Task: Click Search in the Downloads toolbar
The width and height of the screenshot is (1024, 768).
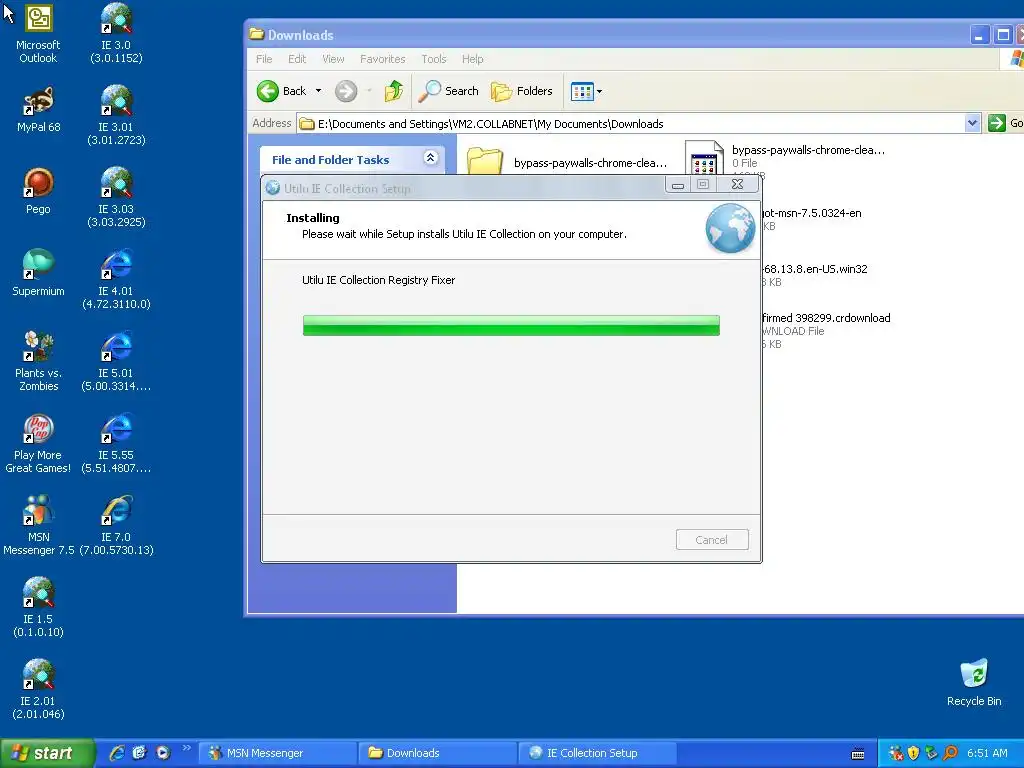Action: (x=449, y=91)
